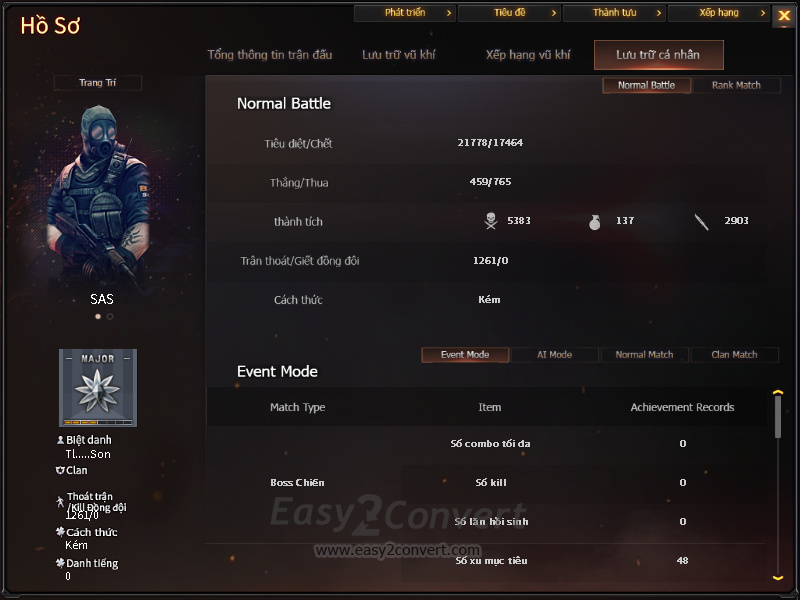800x600 pixels.
Task: Expand the Phát triển menu arrow
Action: (449, 13)
